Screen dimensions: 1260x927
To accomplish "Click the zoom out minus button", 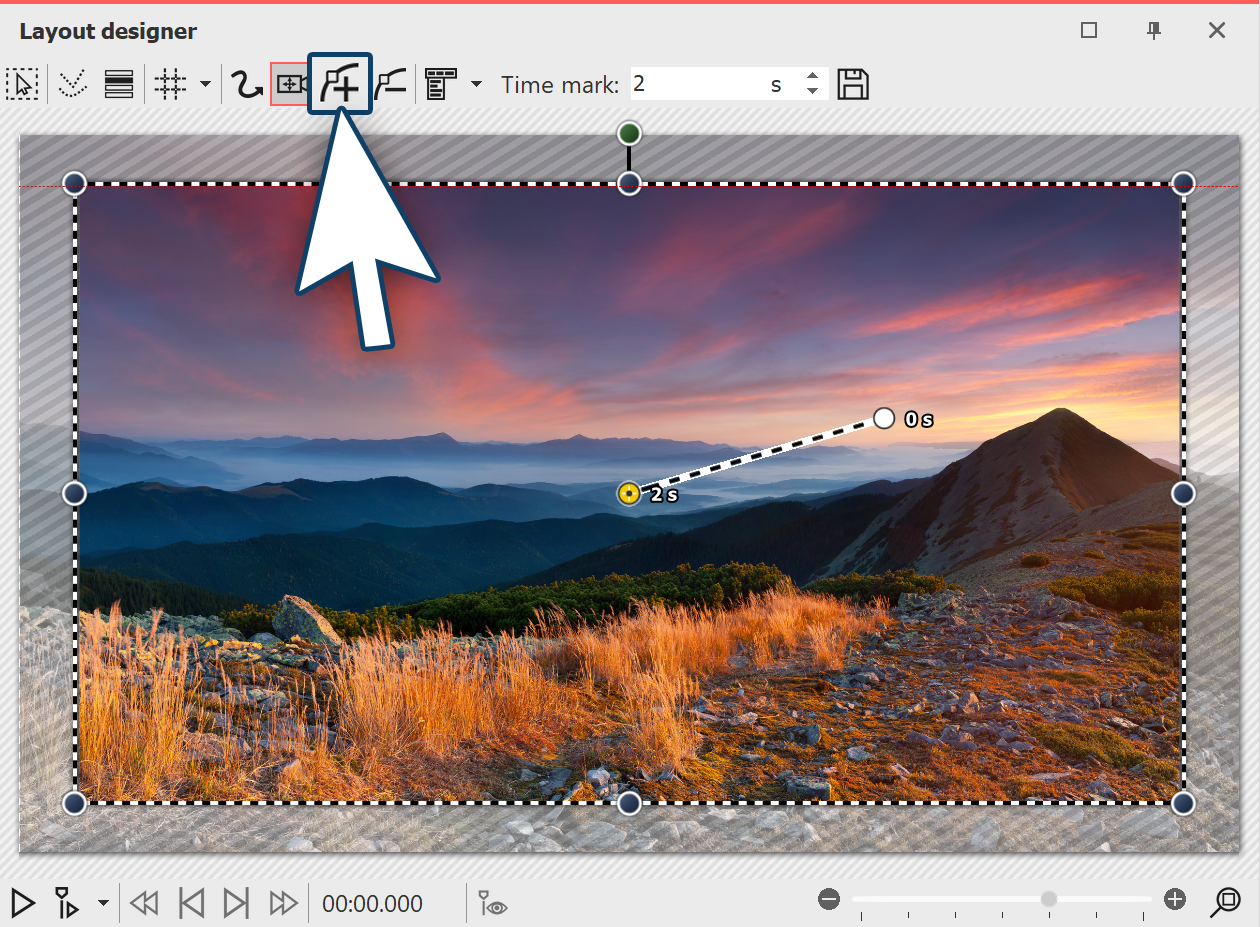I will 828,899.
